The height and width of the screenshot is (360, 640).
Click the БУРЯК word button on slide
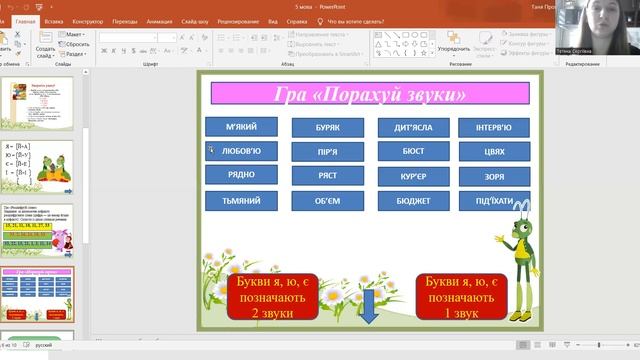[328, 128]
